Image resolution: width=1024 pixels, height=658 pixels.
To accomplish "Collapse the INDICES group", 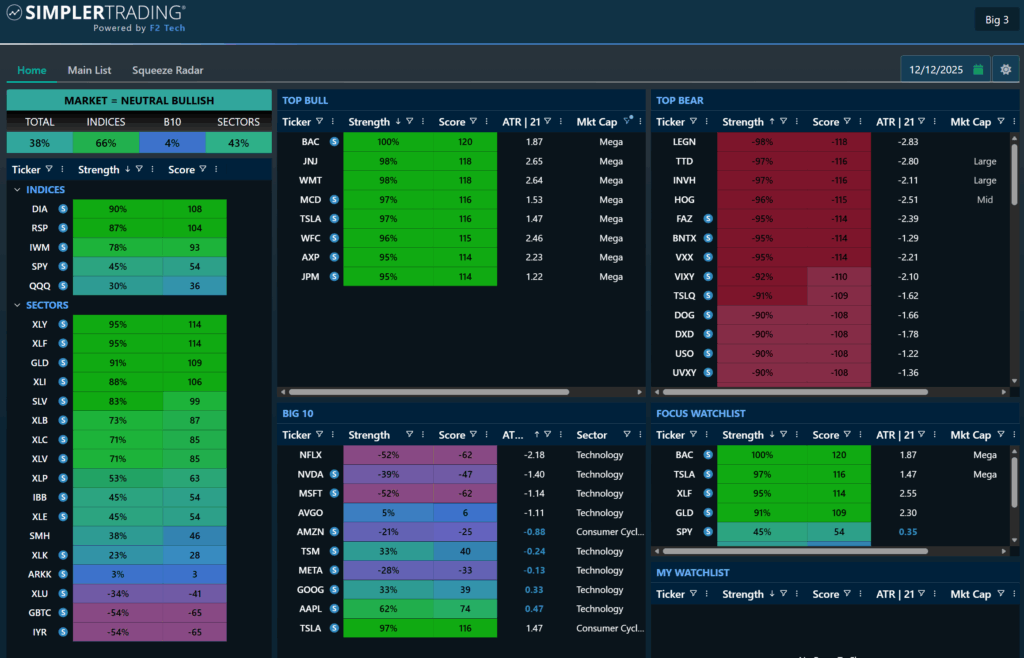I will (x=17, y=190).
